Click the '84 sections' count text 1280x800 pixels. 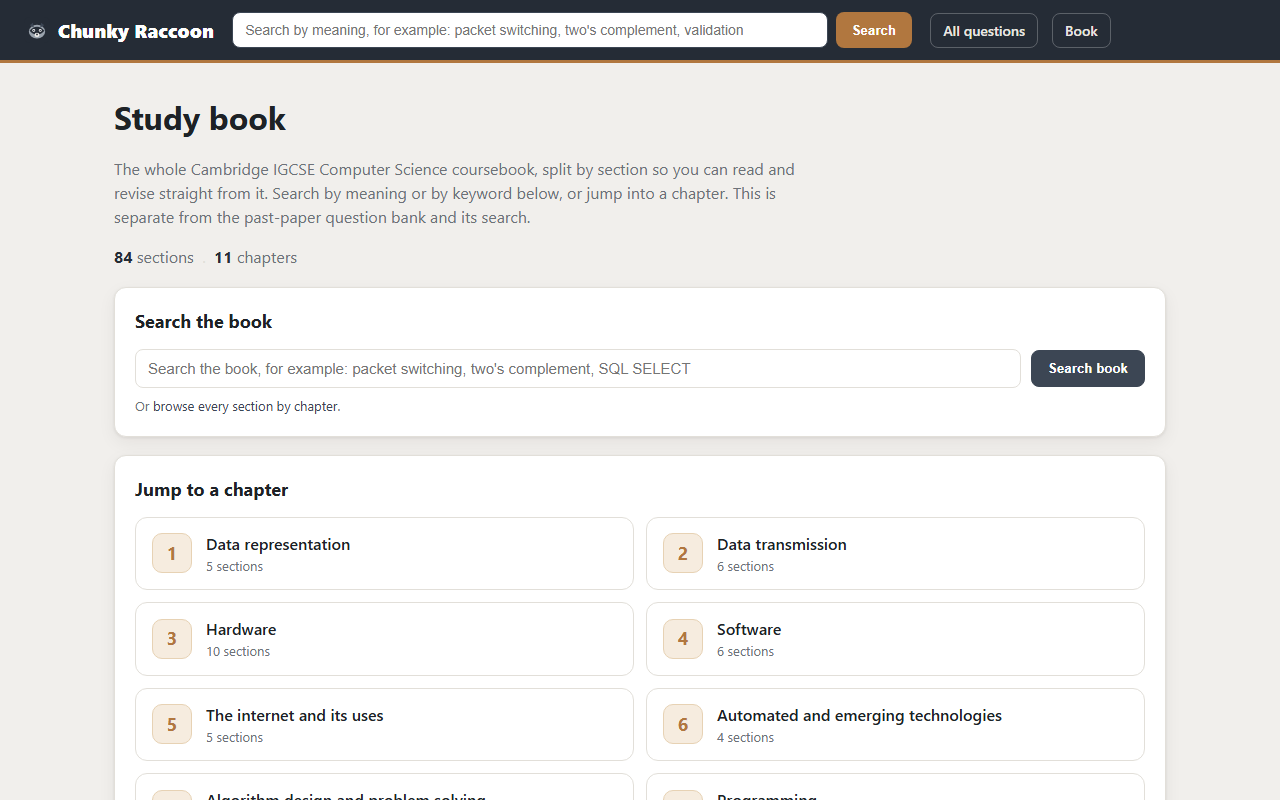[x=154, y=257]
